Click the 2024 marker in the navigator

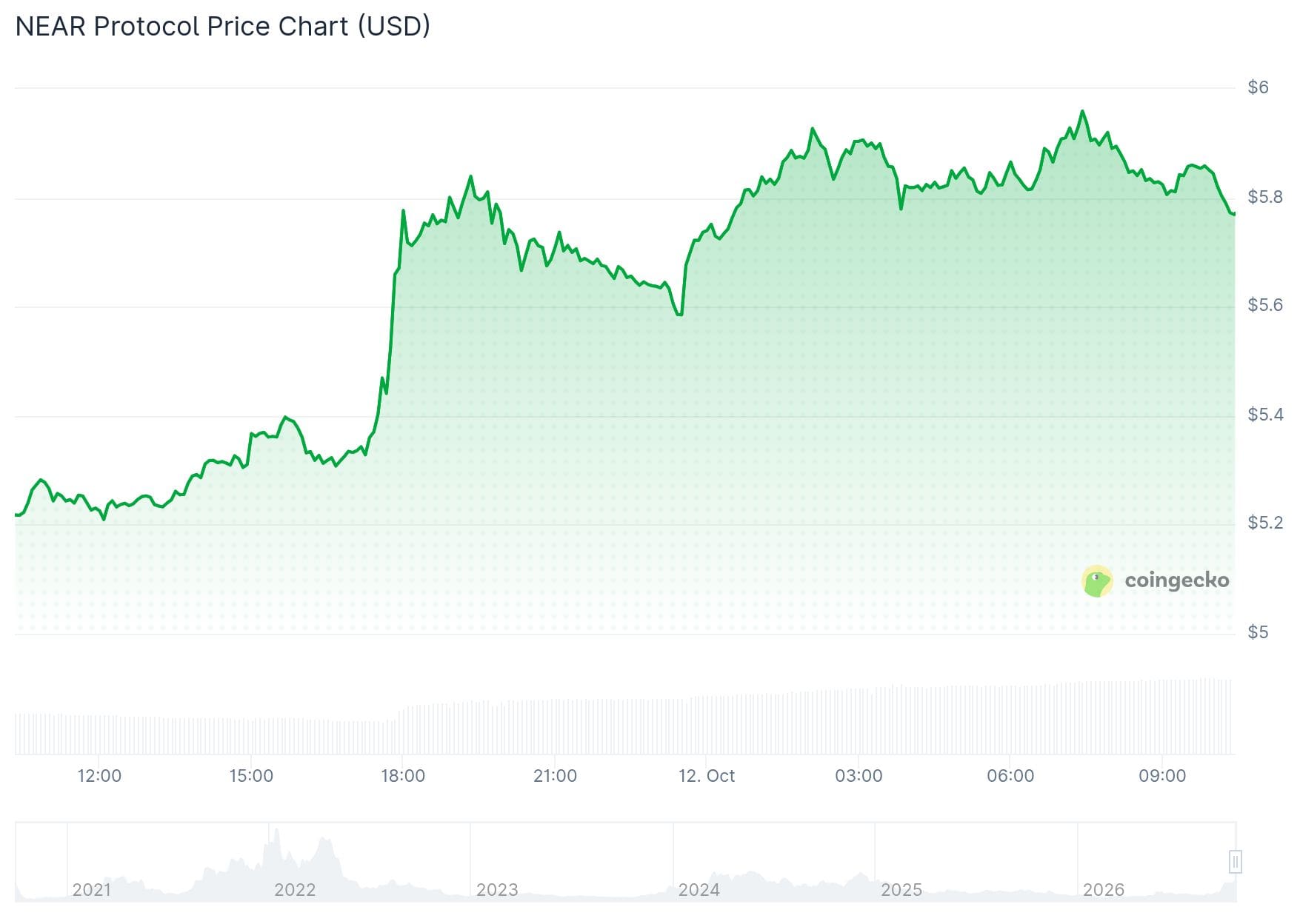(699, 889)
